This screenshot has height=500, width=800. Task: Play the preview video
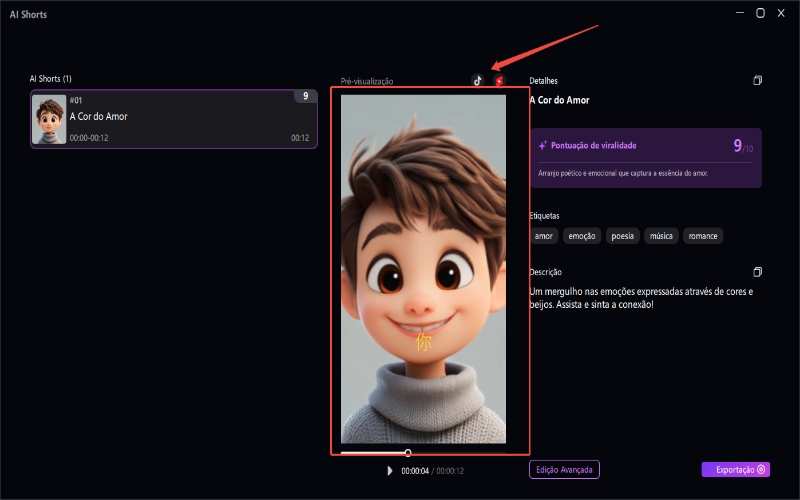click(390, 470)
